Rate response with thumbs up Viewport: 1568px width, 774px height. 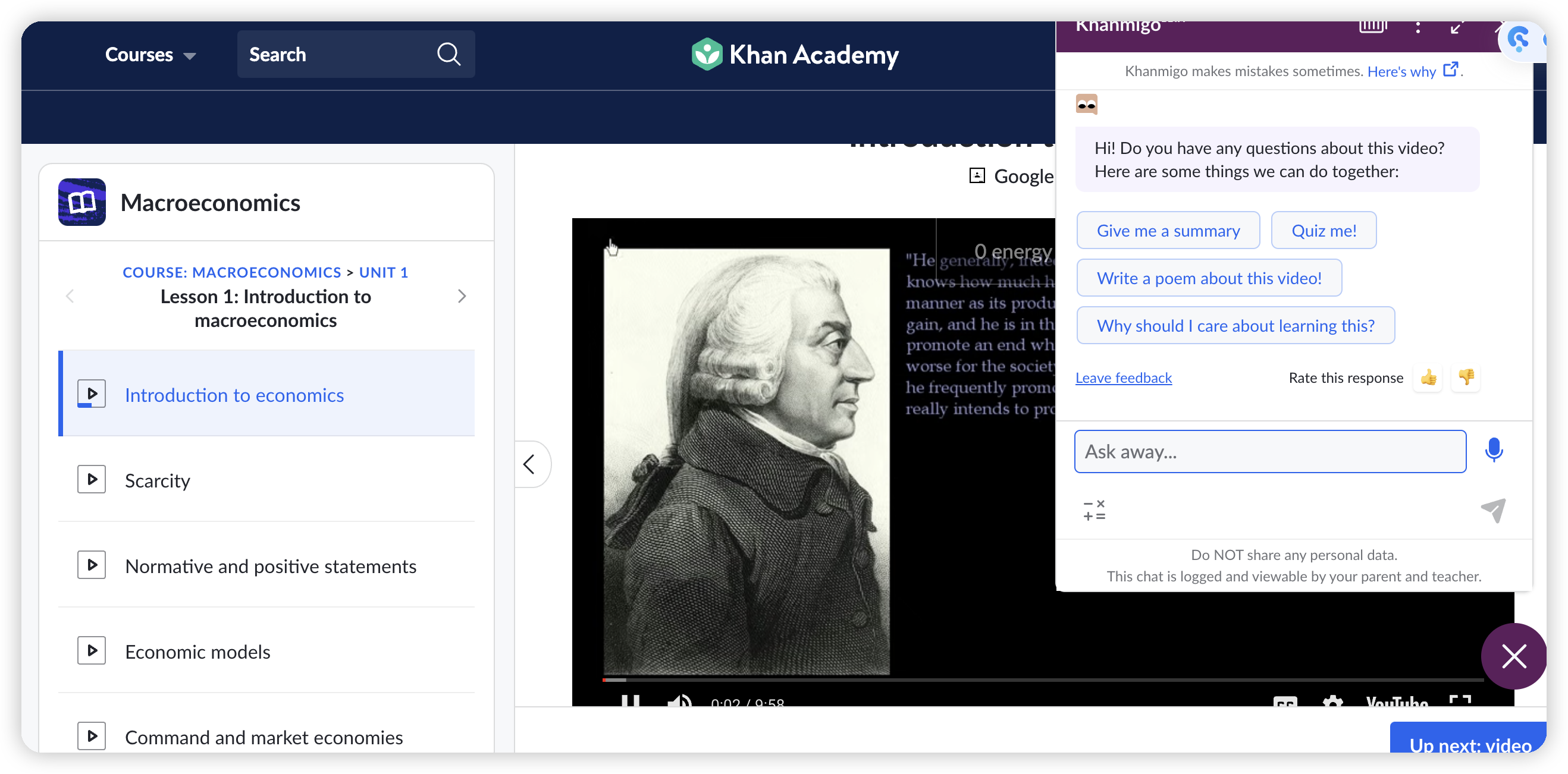[1429, 377]
